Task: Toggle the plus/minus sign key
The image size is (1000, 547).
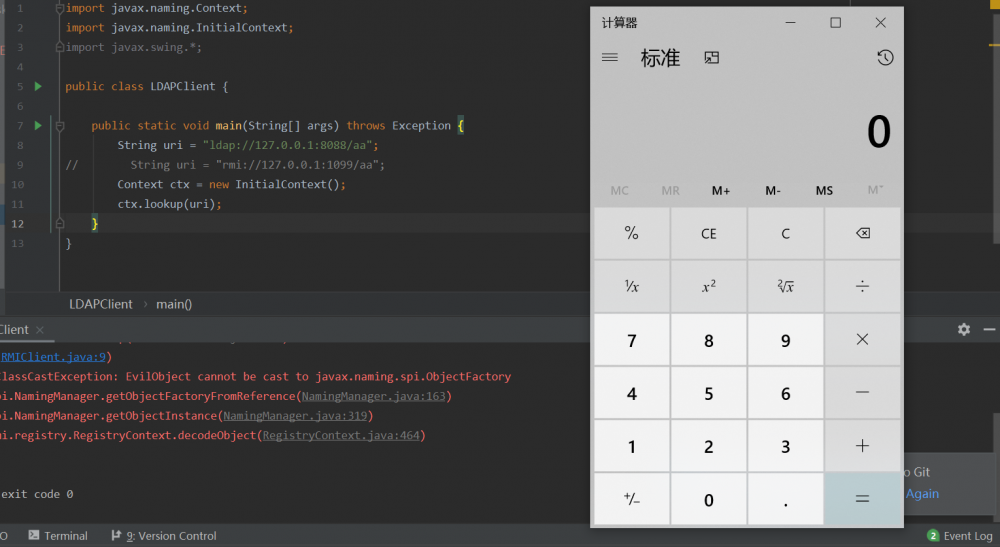Action: pos(631,500)
